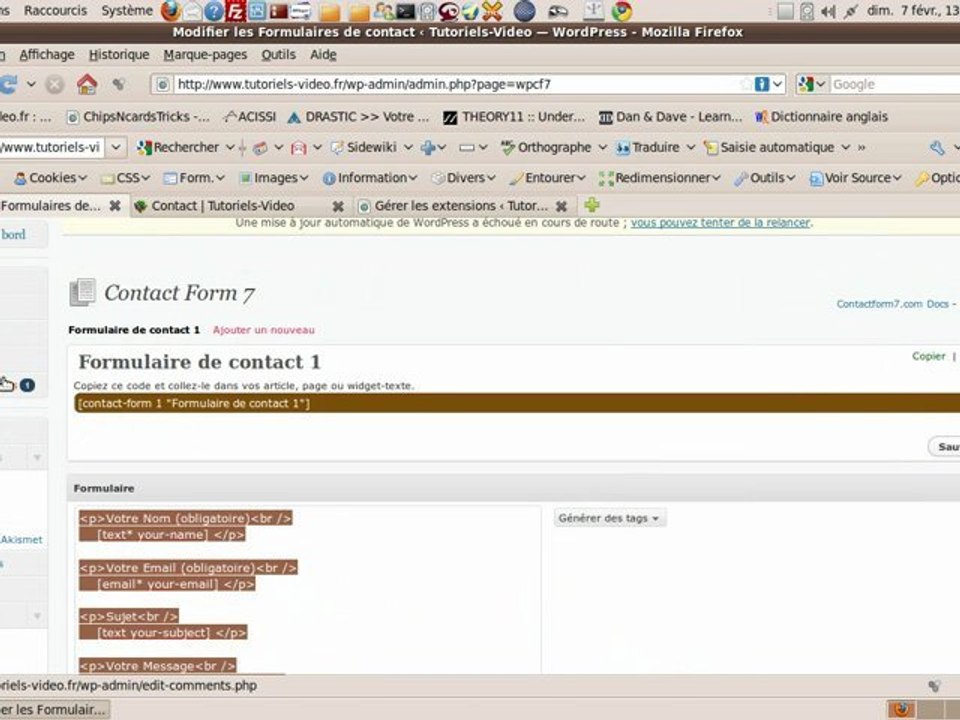This screenshot has width=960, height=720.
Task: Click the Formulaire de contact 1 title field
Action: tap(199, 362)
